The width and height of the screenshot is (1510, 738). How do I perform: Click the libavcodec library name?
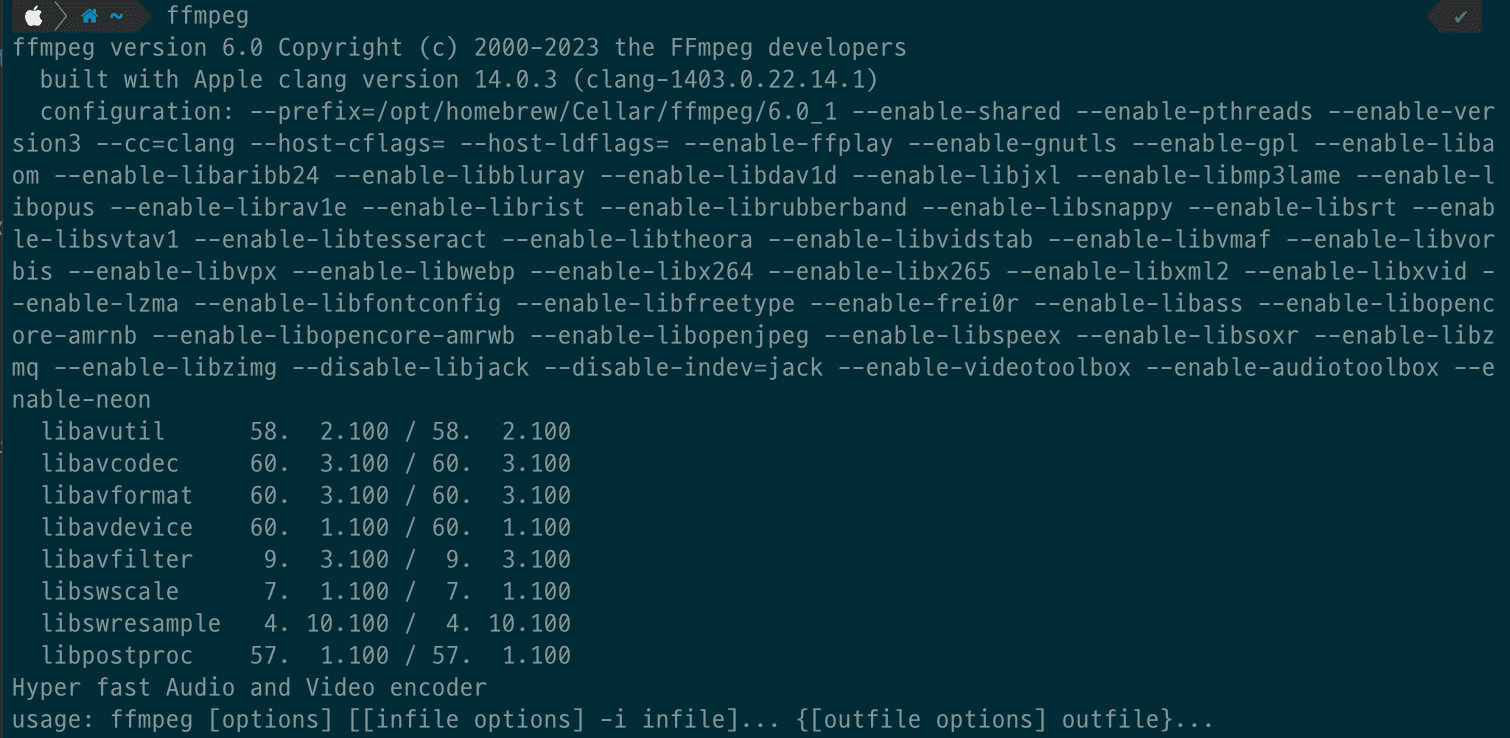(110, 464)
